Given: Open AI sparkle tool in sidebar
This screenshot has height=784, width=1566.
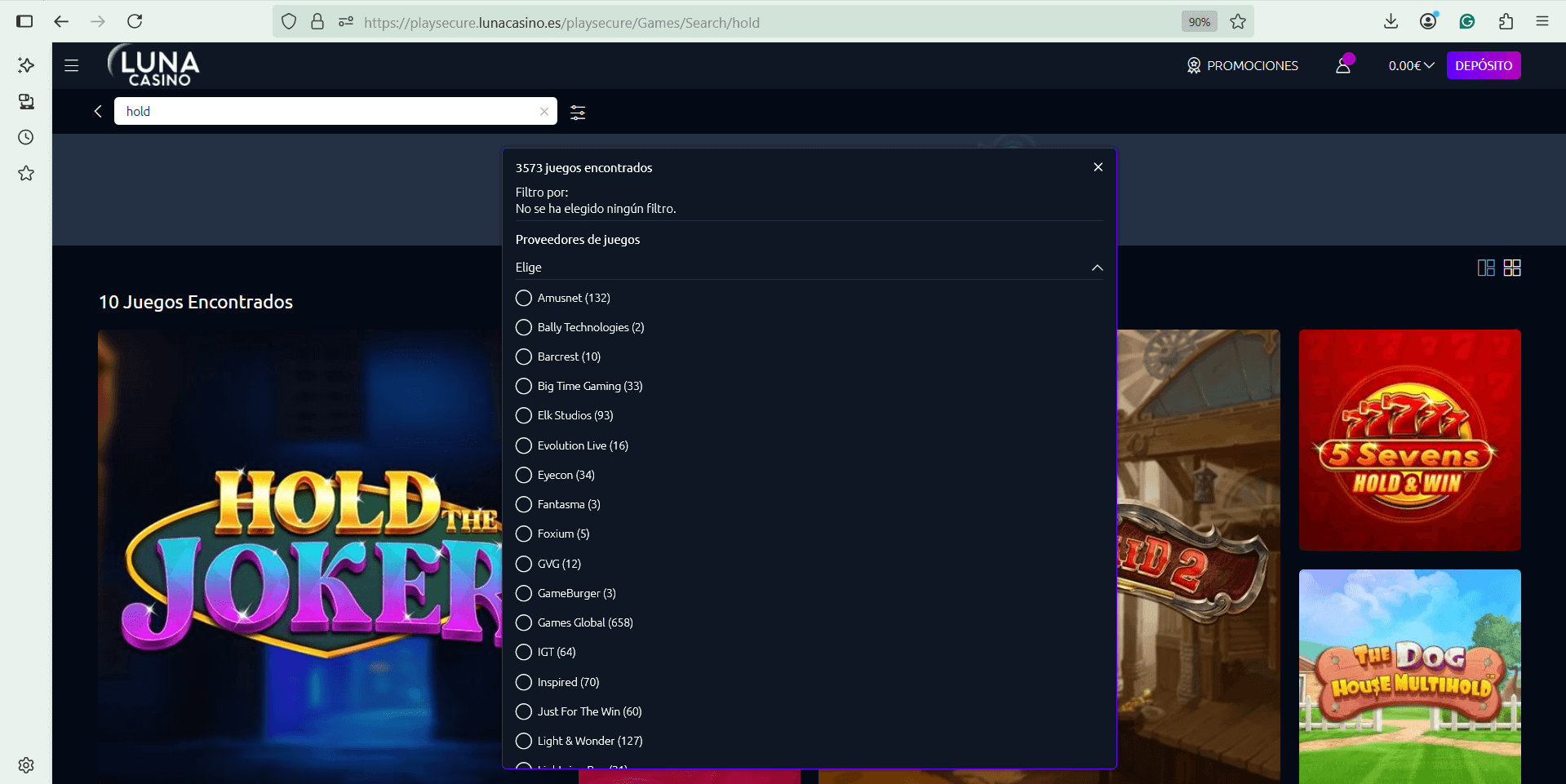Looking at the screenshot, I should click(26, 65).
